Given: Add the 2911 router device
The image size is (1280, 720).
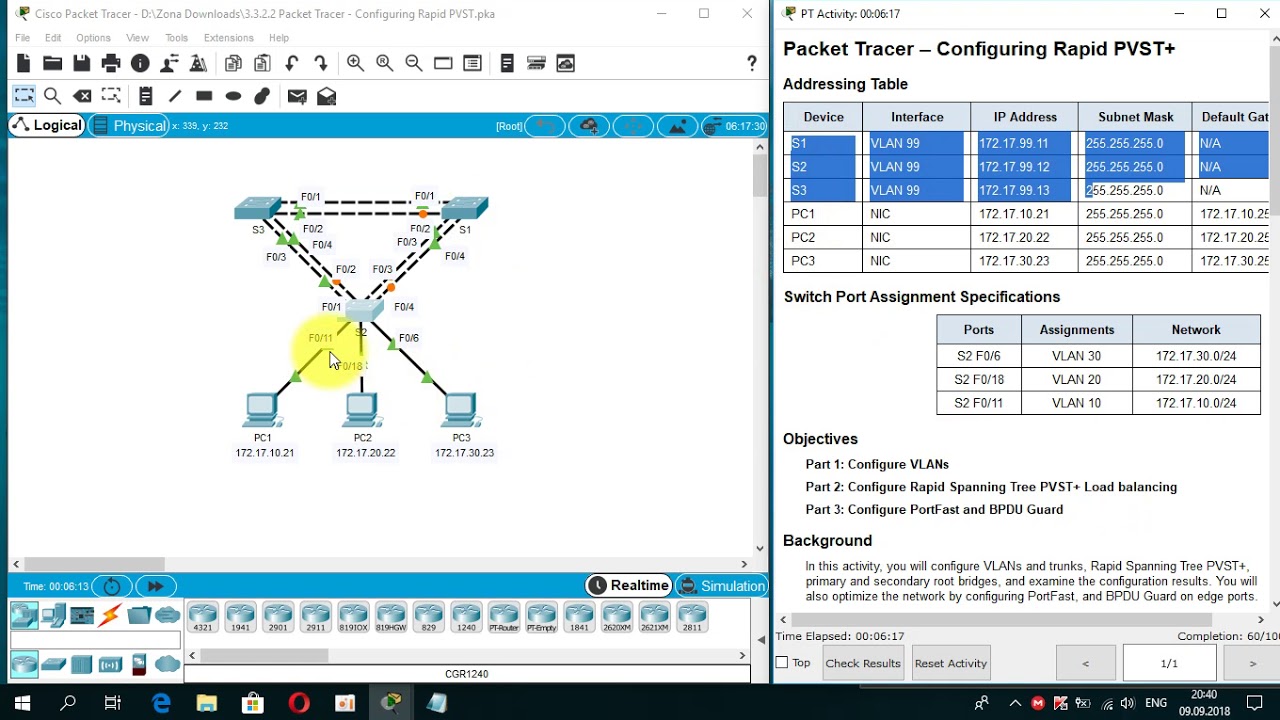Looking at the screenshot, I should pyautogui.click(x=316, y=617).
